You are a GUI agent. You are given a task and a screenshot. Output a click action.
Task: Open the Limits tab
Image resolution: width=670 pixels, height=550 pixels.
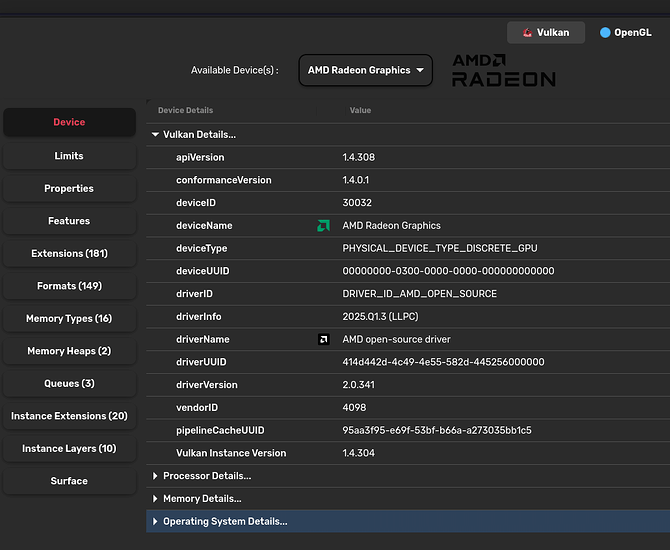pyautogui.click(x=69, y=156)
